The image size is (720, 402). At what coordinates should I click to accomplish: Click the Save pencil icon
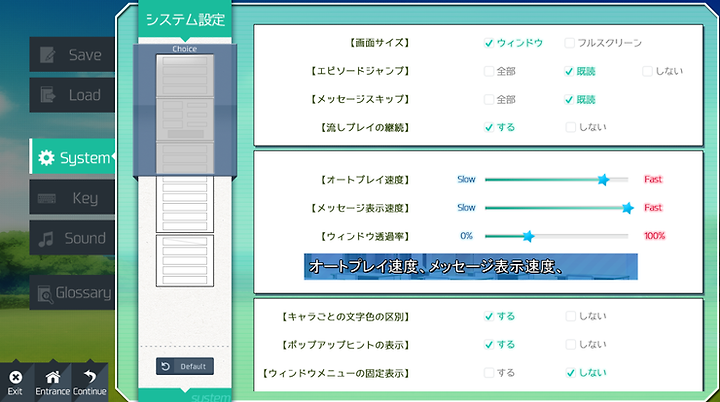pyautogui.click(x=48, y=55)
